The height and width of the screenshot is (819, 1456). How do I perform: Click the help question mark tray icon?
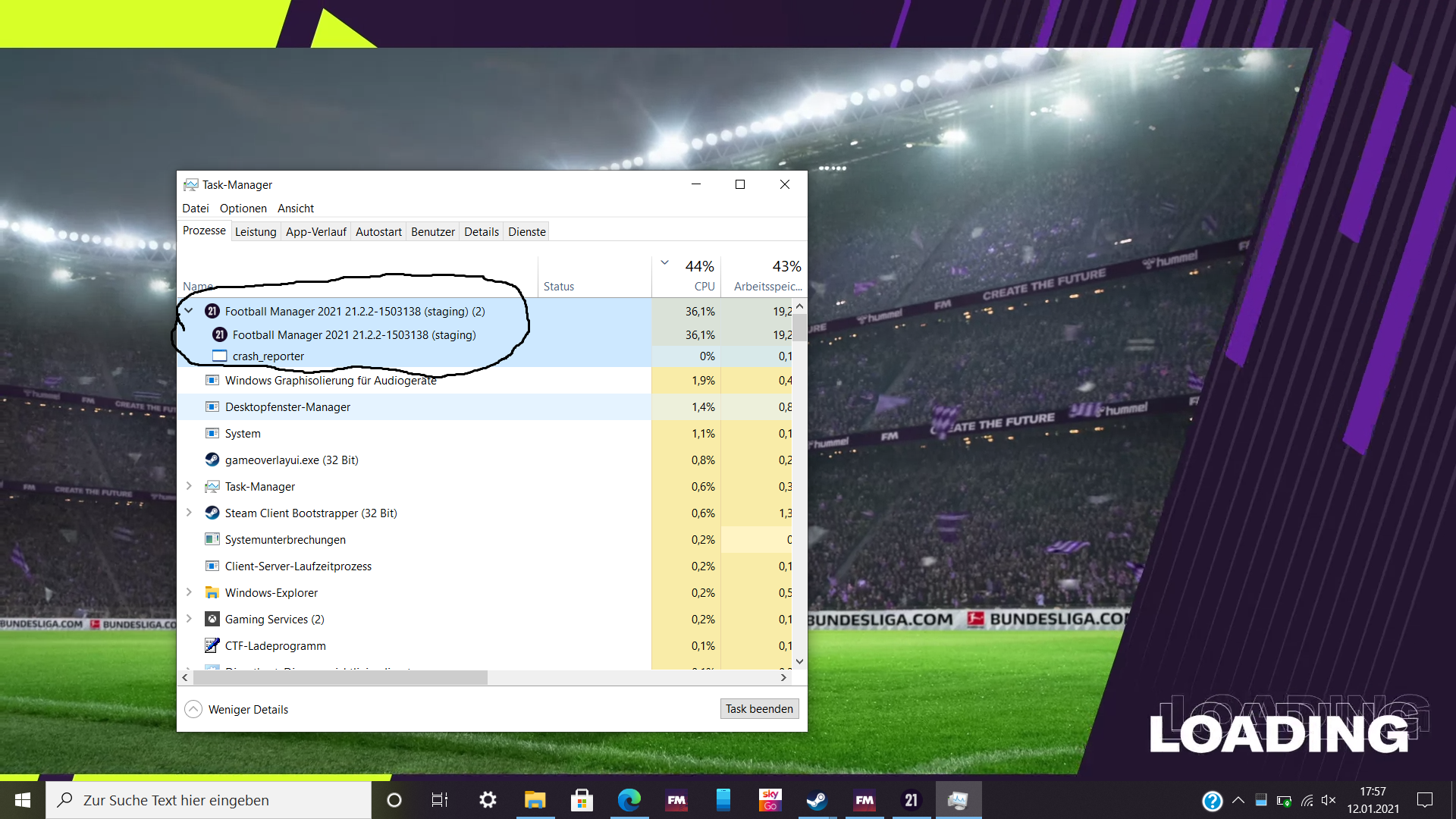coord(1212,801)
